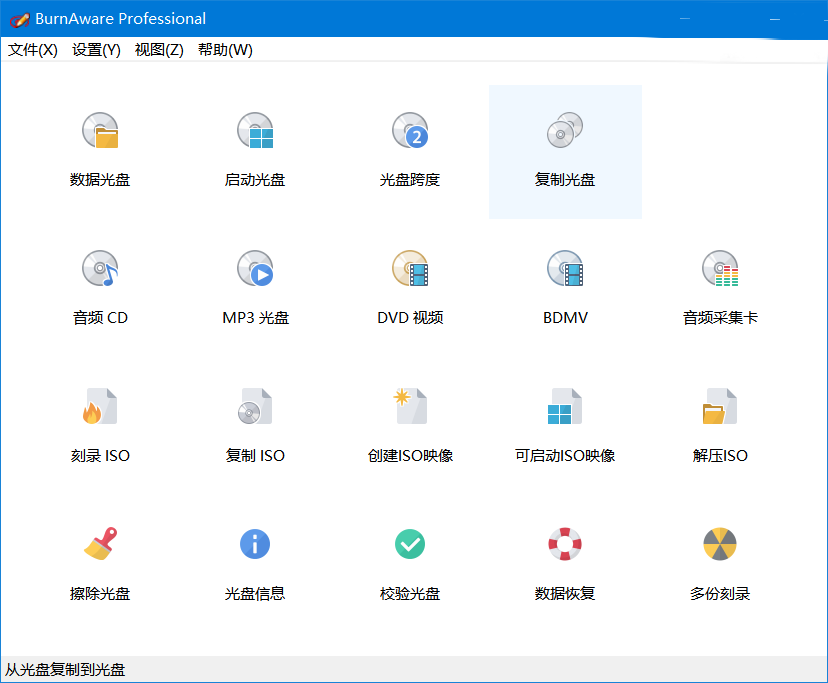This screenshot has height=683, width=828.
Task: Show 光盘信息 disc info tool
Action: click(255, 564)
